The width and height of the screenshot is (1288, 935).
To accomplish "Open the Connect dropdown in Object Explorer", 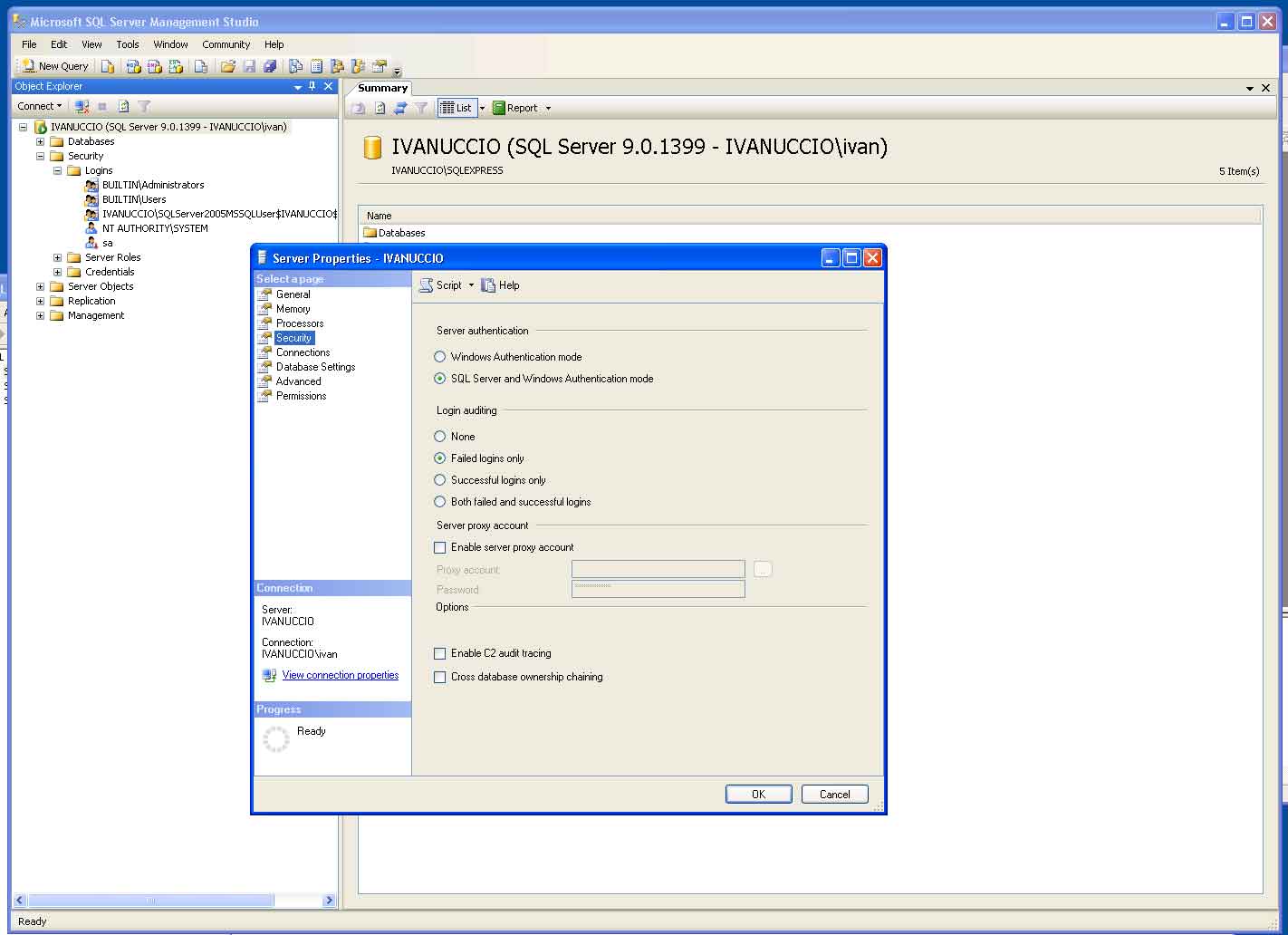I will tap(40, 106).
